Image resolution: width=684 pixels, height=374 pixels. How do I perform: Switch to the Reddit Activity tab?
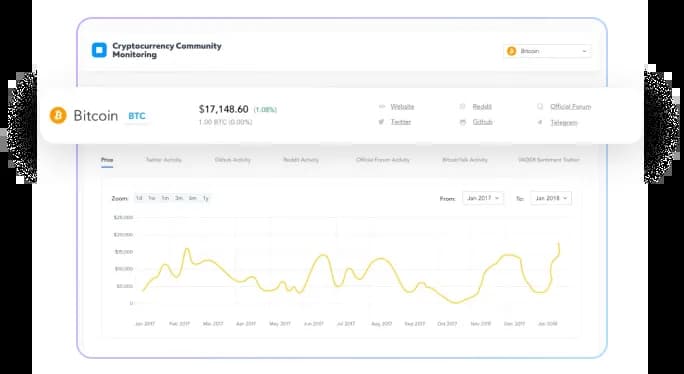(x=301, y=160)
